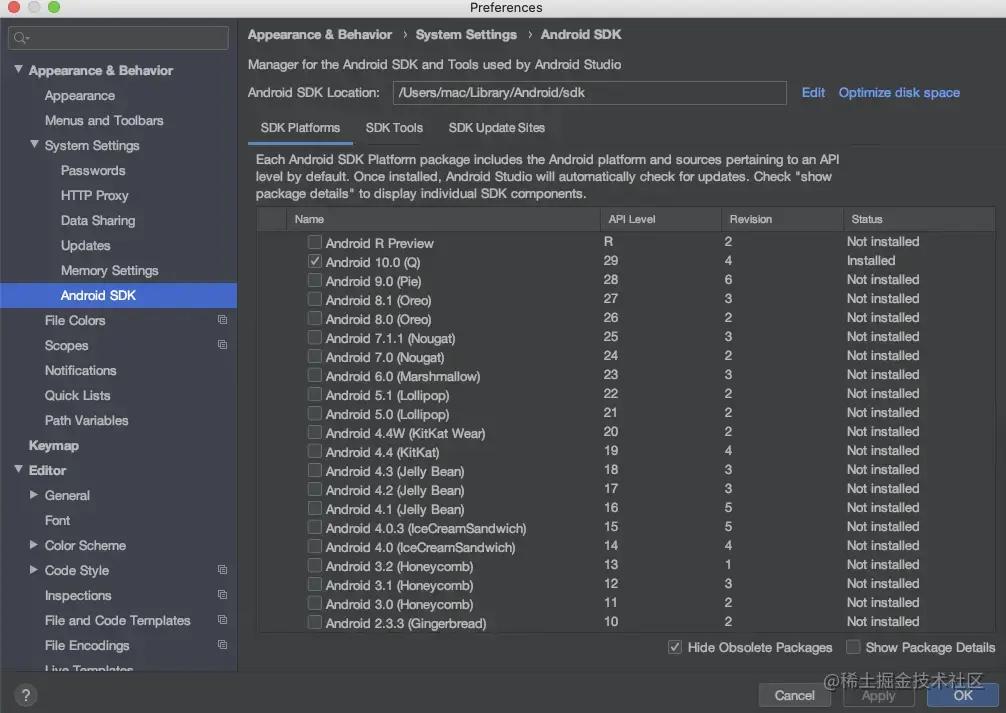Click the help question mark icon

(25, 695)
